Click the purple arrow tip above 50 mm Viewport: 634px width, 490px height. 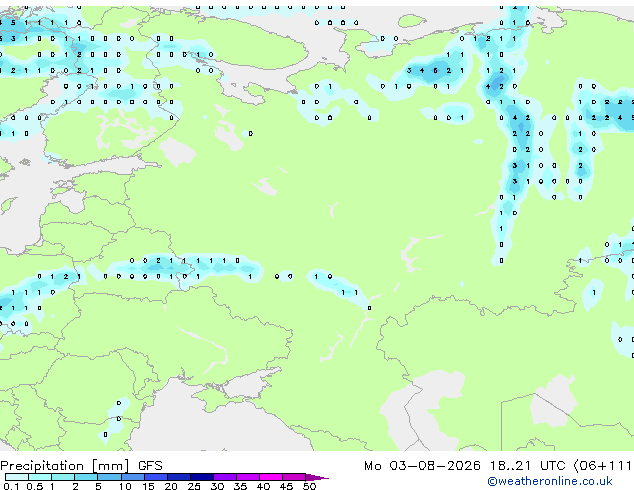317,477
